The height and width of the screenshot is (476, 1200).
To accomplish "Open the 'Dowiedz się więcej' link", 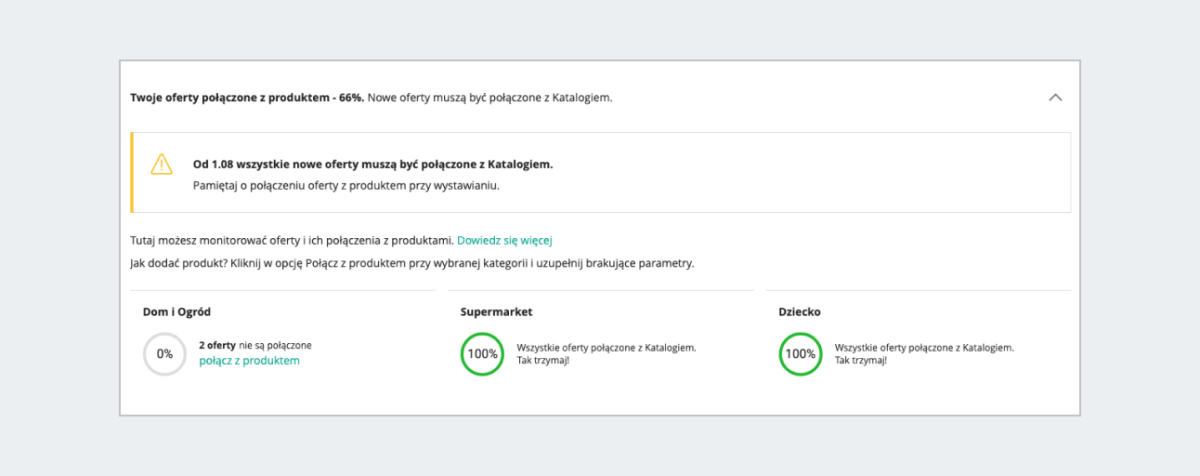I will tap(505, 240).
